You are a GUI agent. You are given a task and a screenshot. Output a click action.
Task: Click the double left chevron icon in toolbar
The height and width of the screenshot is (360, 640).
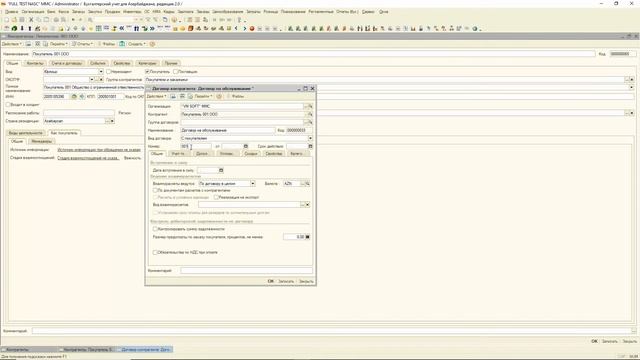pyautogui.click(x=121, y=29)
